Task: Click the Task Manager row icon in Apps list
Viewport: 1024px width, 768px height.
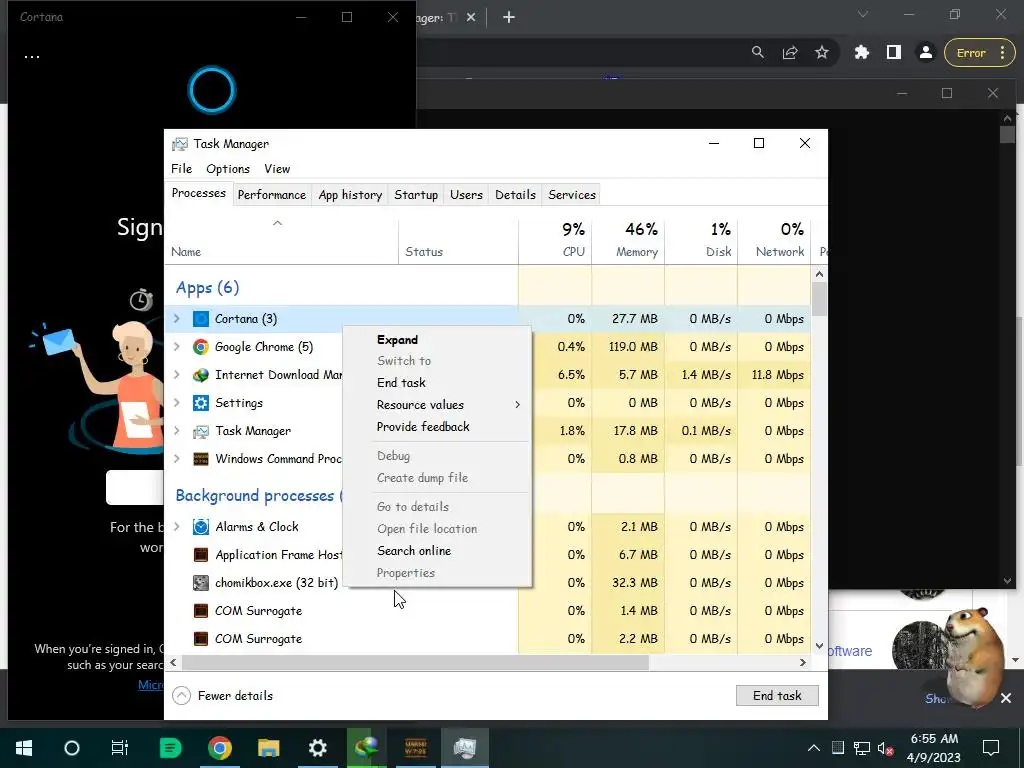Action: tap(200, 431)
